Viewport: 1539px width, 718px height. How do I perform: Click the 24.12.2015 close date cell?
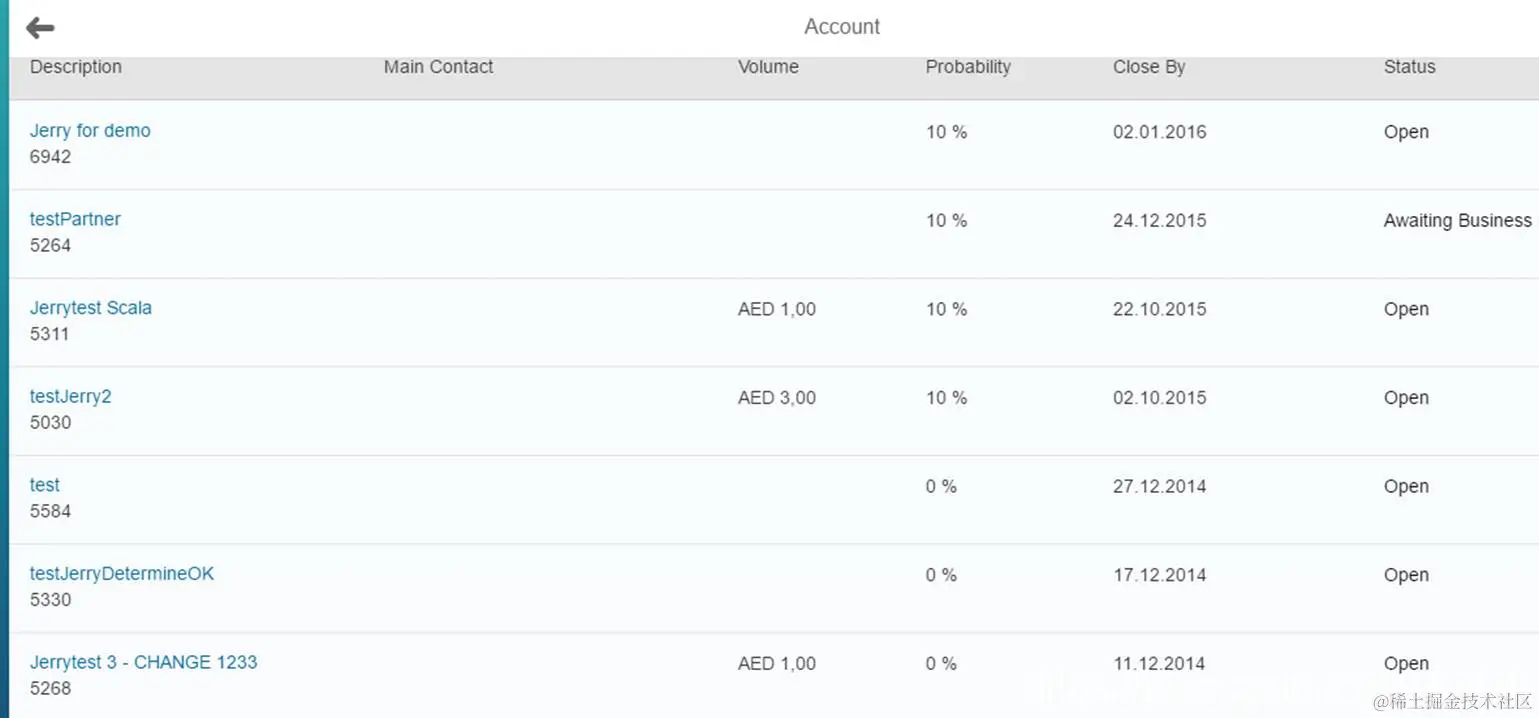coord(1159,221)
